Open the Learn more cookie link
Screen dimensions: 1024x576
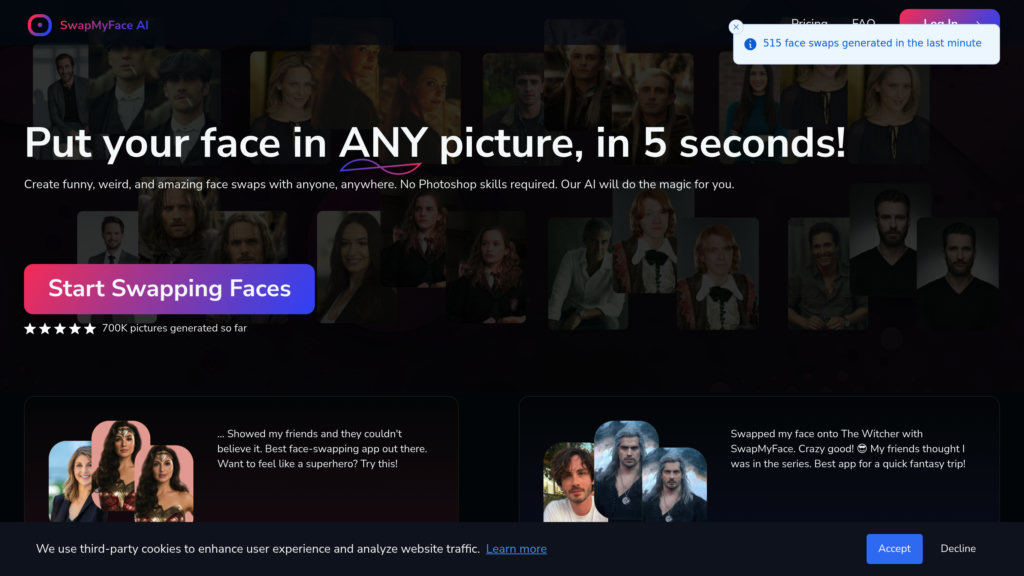(x=516, y=549)
